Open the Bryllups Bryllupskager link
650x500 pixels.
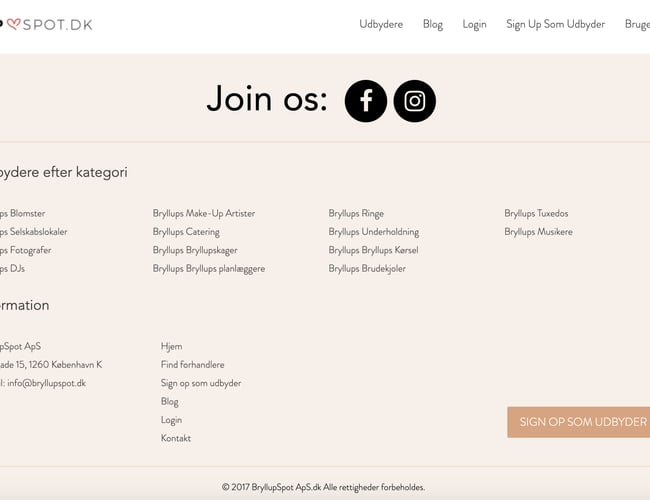(195, 250)
